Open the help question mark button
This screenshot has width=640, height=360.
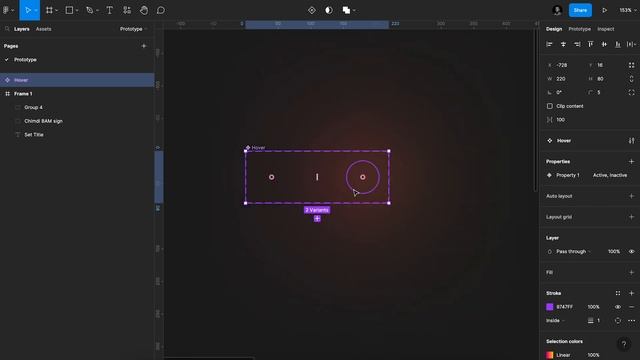tap(624, 344)
